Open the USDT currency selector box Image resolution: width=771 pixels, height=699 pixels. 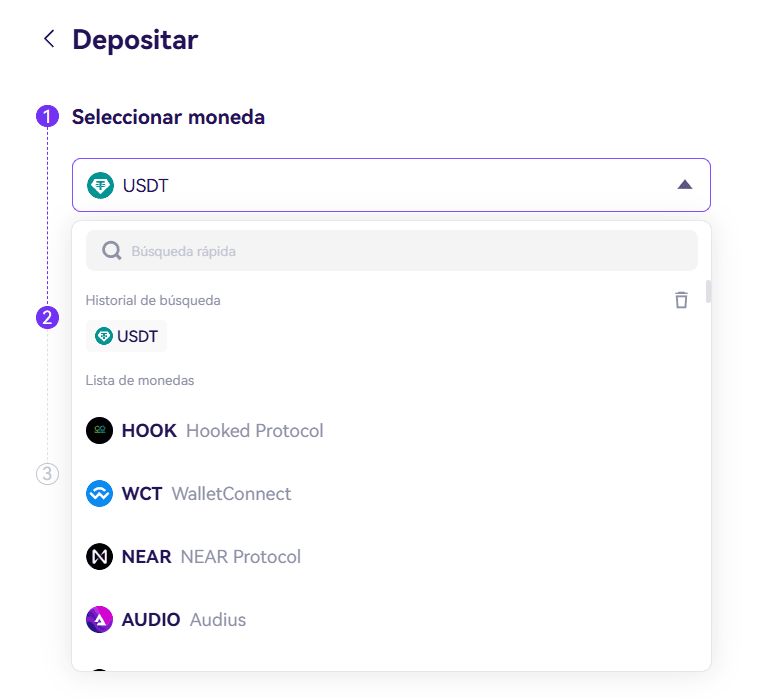391,185
